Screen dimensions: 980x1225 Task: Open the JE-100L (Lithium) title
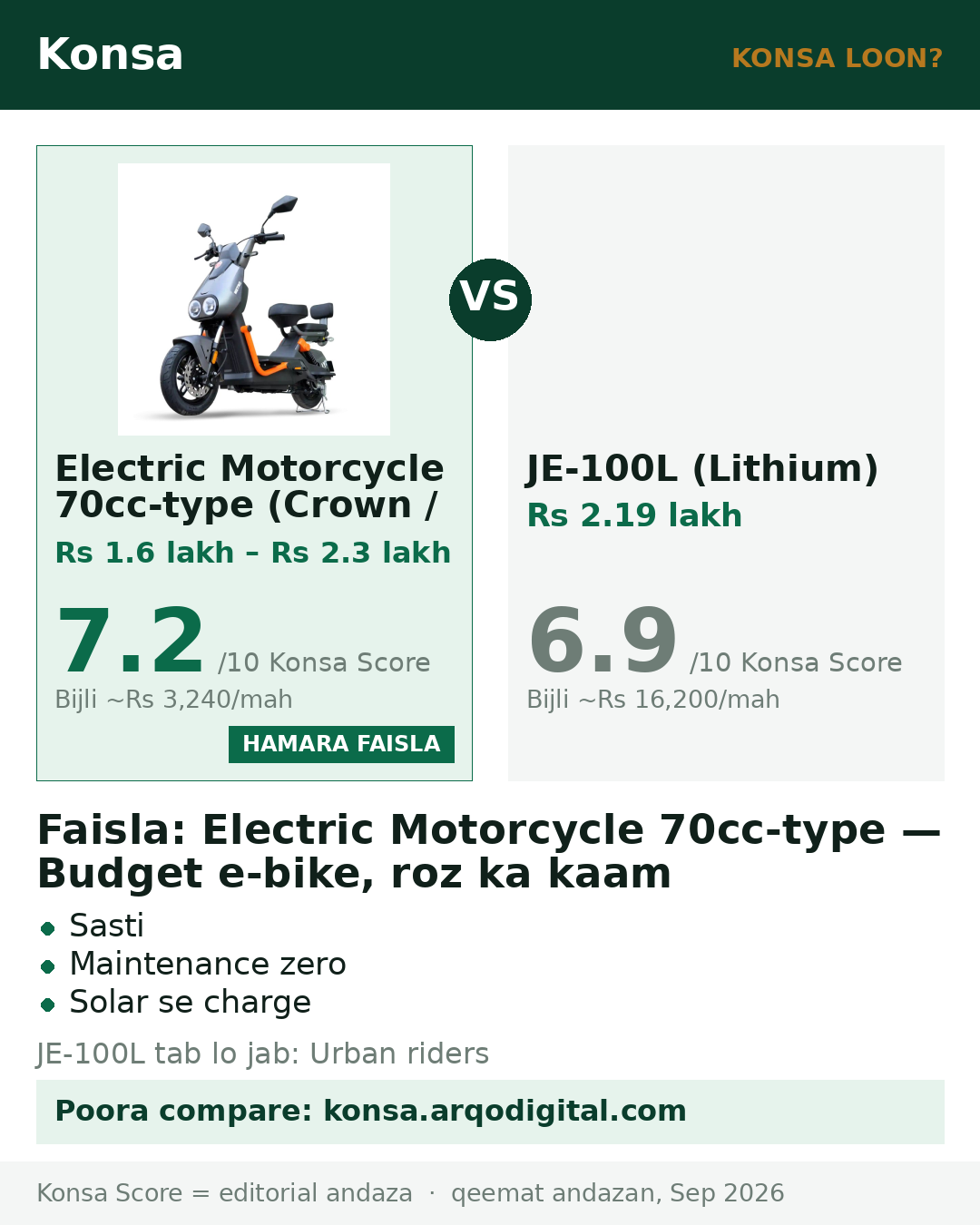[702, 468]
